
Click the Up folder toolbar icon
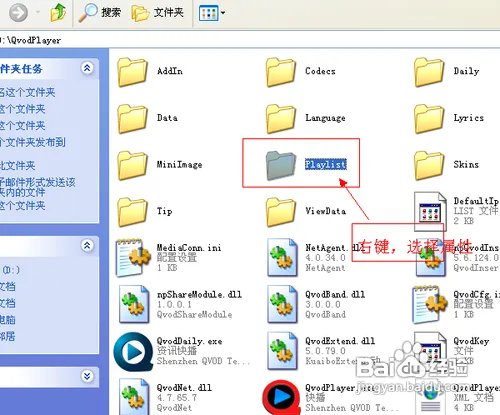pyautogui.click(x=58, y=12)
